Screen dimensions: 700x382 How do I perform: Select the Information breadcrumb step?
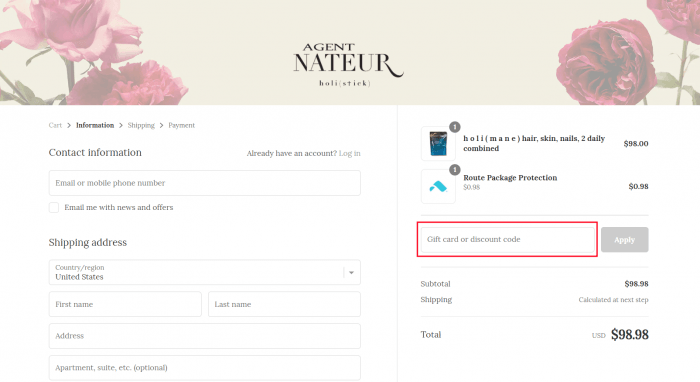pos(95,125)
